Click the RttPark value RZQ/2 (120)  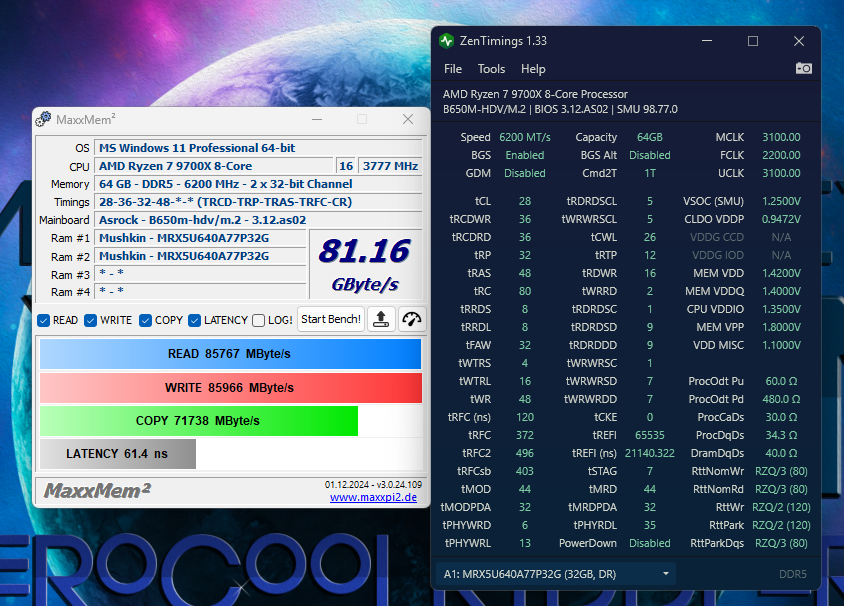tap(781, 525)
